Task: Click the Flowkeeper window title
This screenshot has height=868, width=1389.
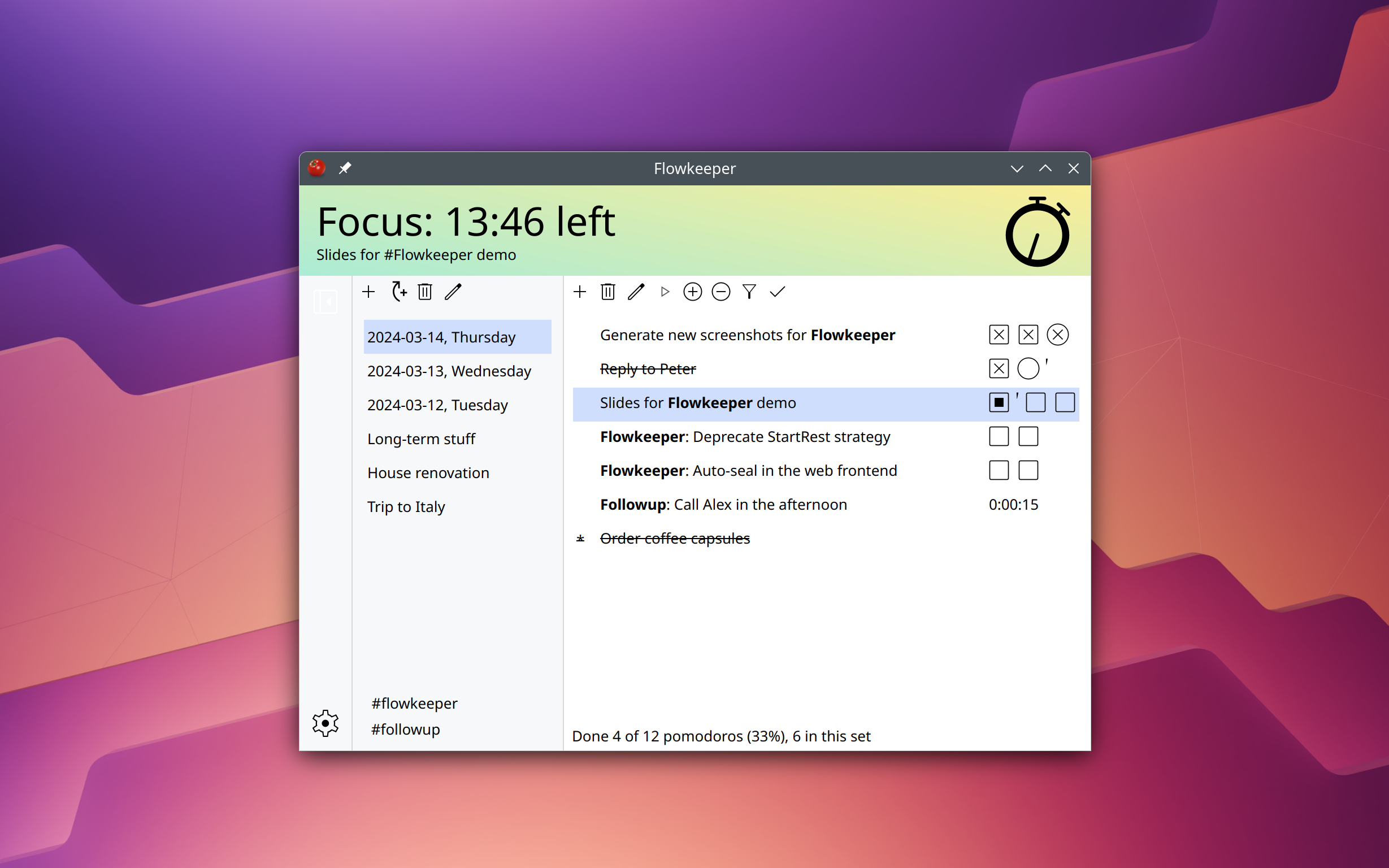Action: (x=694, y=168)
